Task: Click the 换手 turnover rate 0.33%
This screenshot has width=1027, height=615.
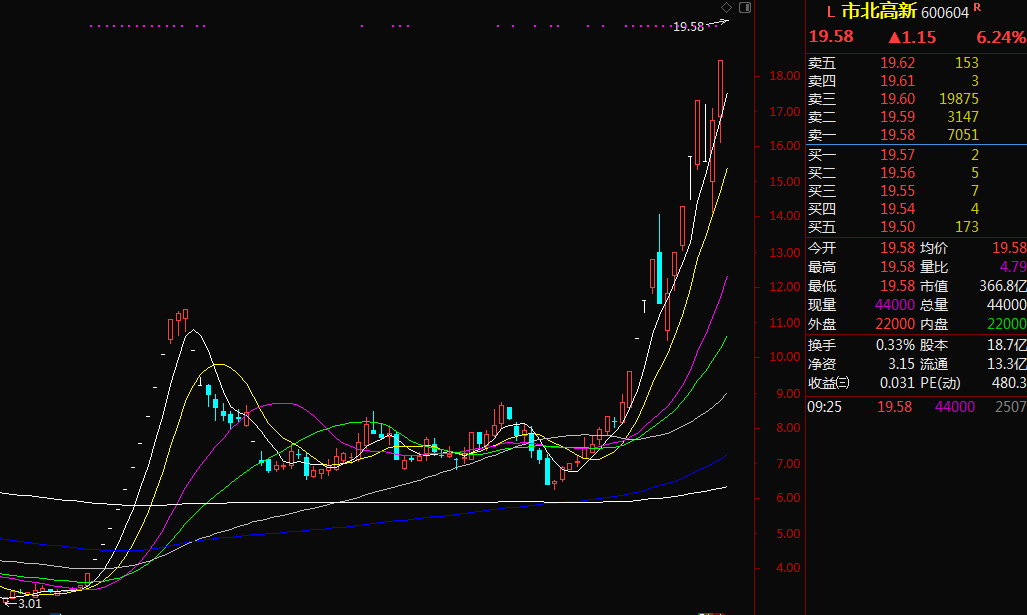Action: coord(895,345)
